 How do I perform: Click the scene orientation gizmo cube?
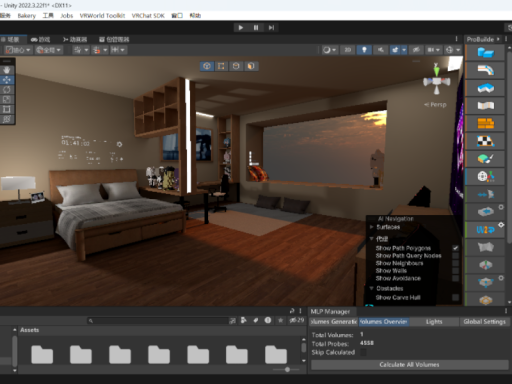tap(437, 81)
